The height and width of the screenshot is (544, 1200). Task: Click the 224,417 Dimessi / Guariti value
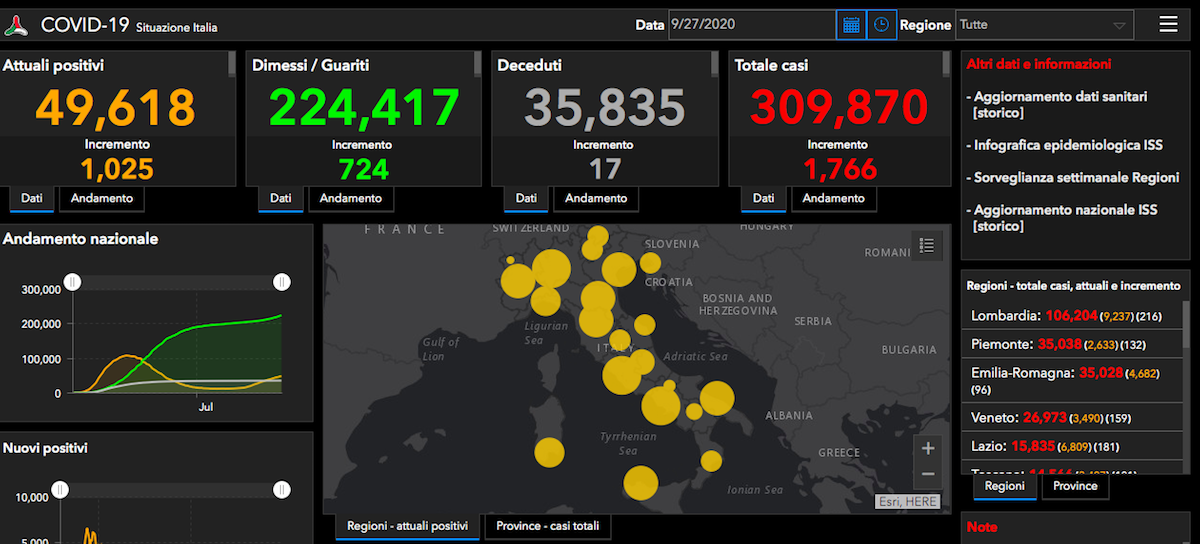[364, 107]
